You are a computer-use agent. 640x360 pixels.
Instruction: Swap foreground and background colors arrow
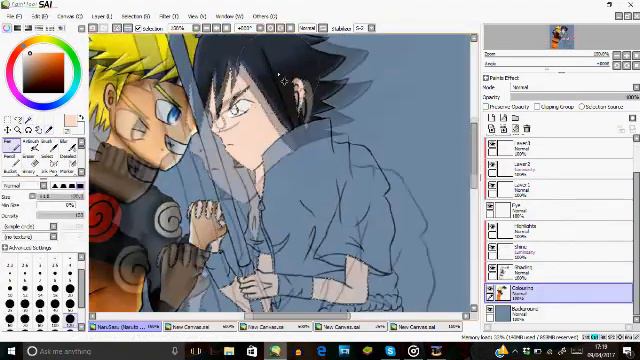(x=81, y=118)
